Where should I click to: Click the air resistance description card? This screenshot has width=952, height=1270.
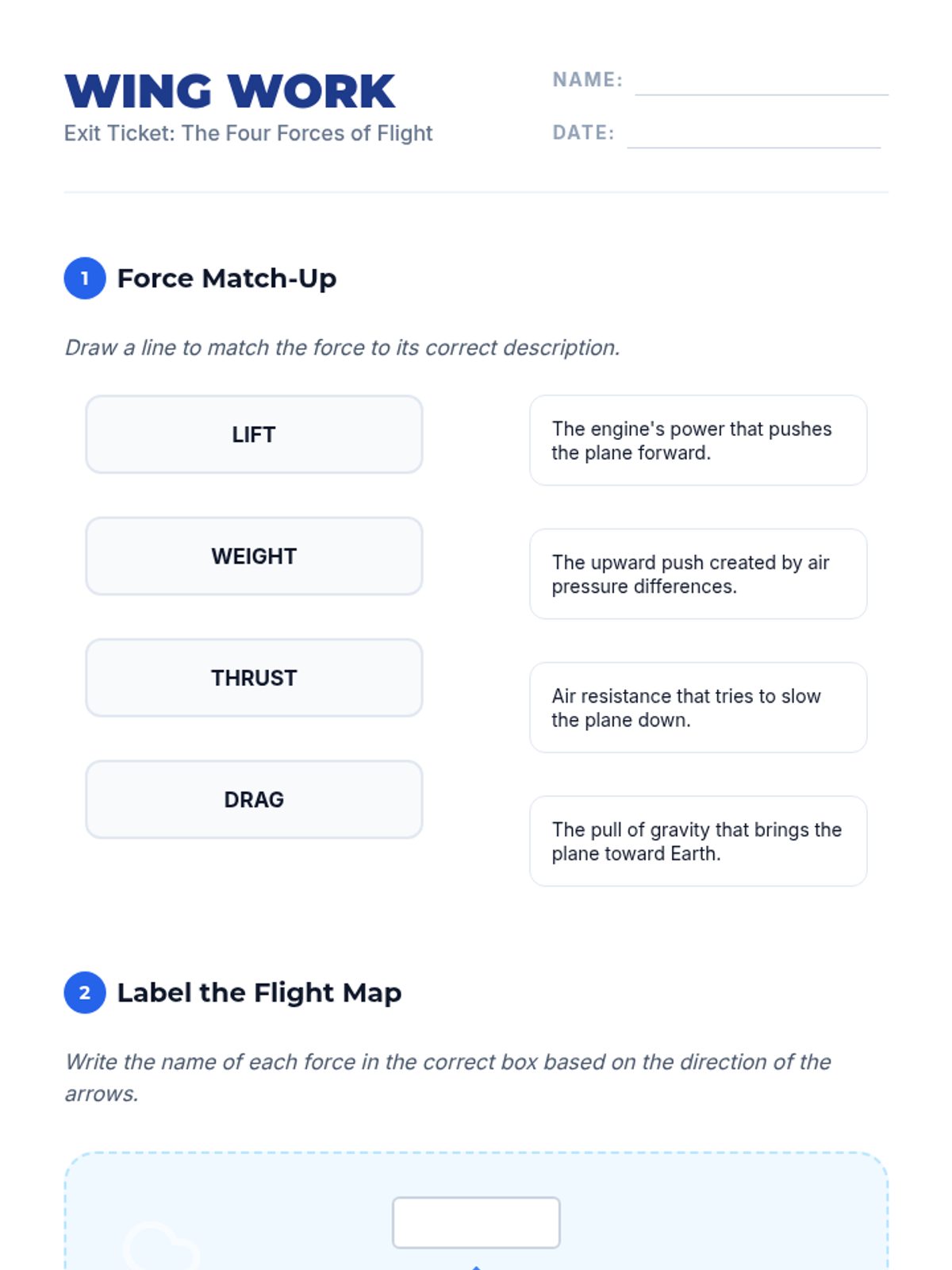point(698,707)
